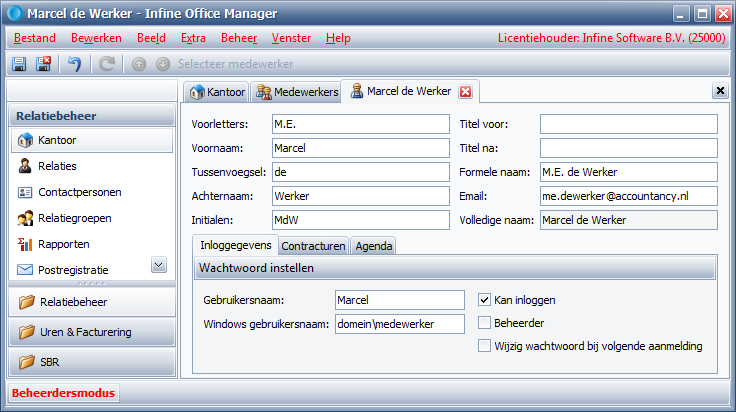Open the Bewerken menu
The width and height of the screenshot is (736, 412).
coord(96,38)
